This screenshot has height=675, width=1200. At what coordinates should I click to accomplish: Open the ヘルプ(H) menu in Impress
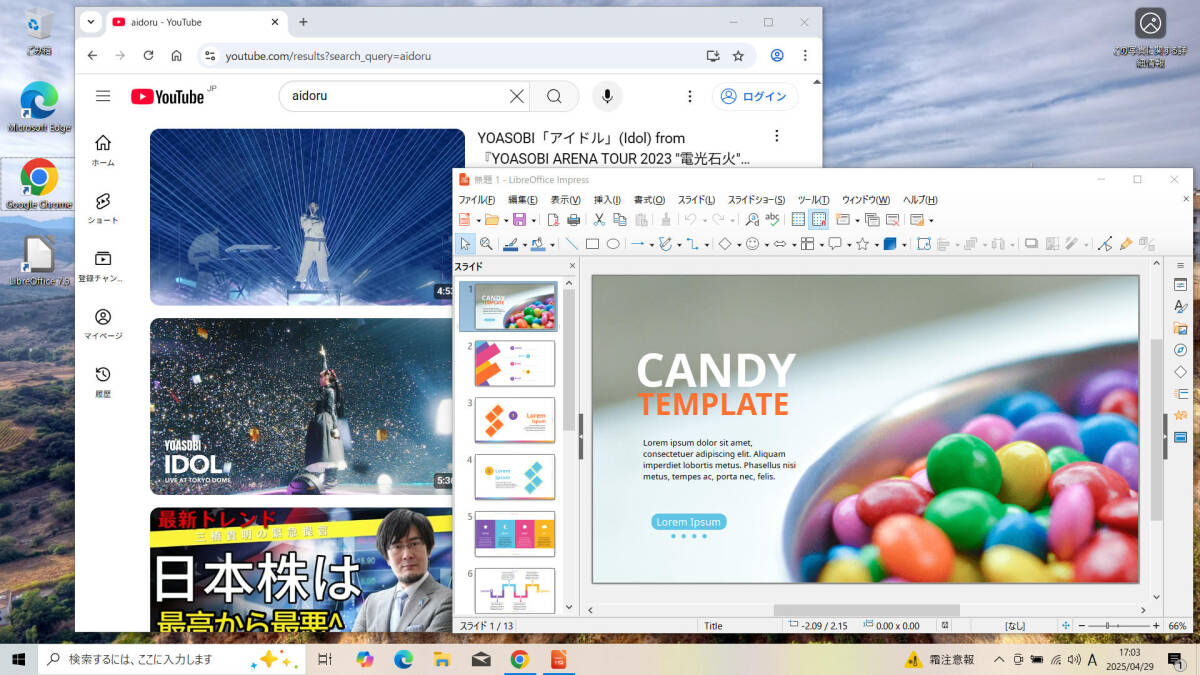(x=920, y=200)
